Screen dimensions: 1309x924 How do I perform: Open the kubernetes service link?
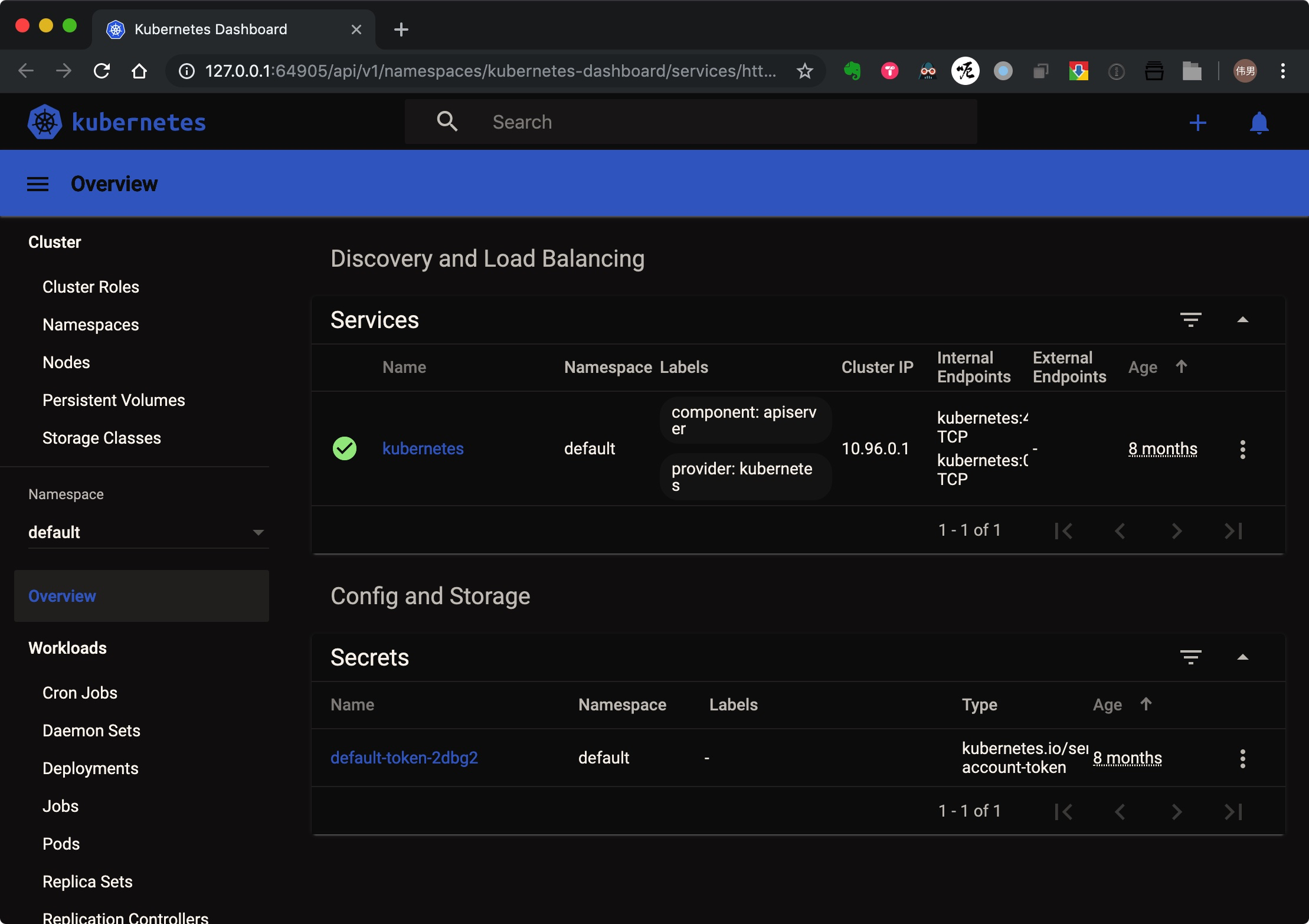click(423, 448)
